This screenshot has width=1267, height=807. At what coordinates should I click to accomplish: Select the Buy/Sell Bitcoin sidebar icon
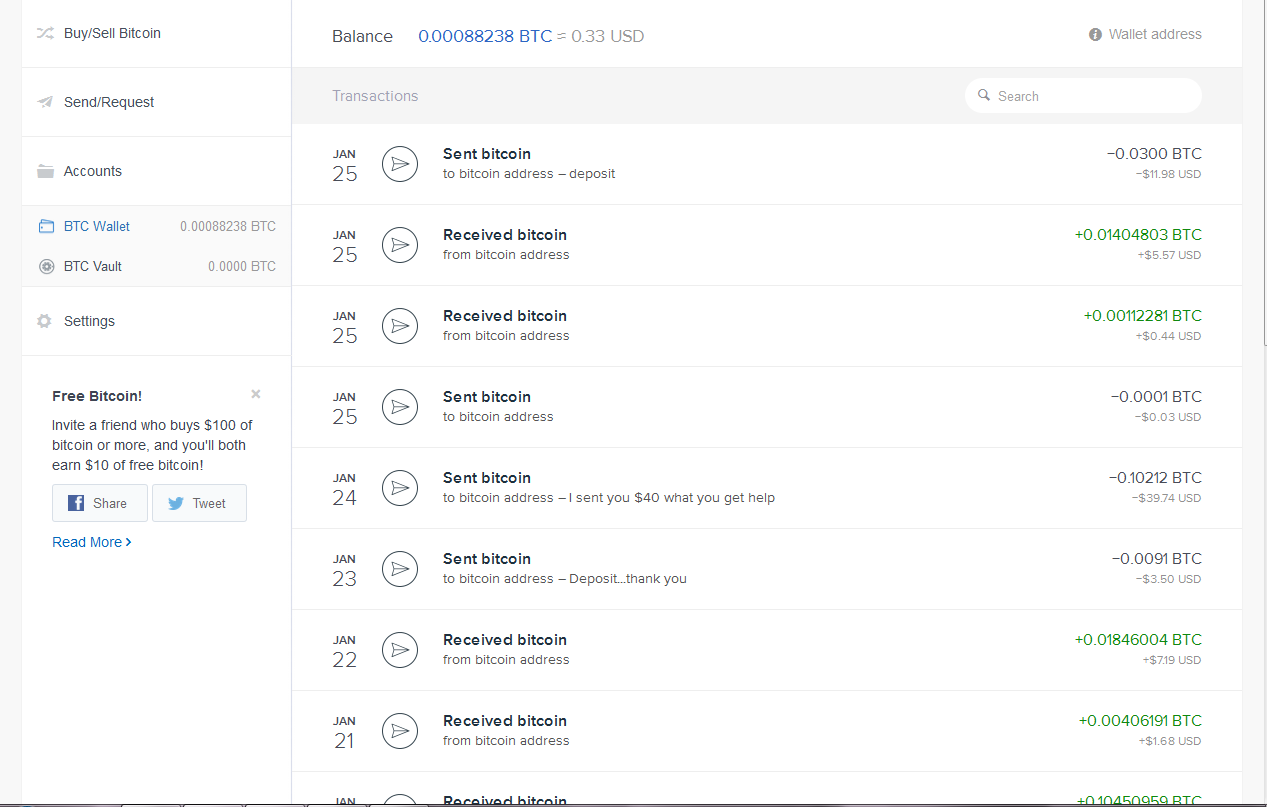click(x=45, y=33)
